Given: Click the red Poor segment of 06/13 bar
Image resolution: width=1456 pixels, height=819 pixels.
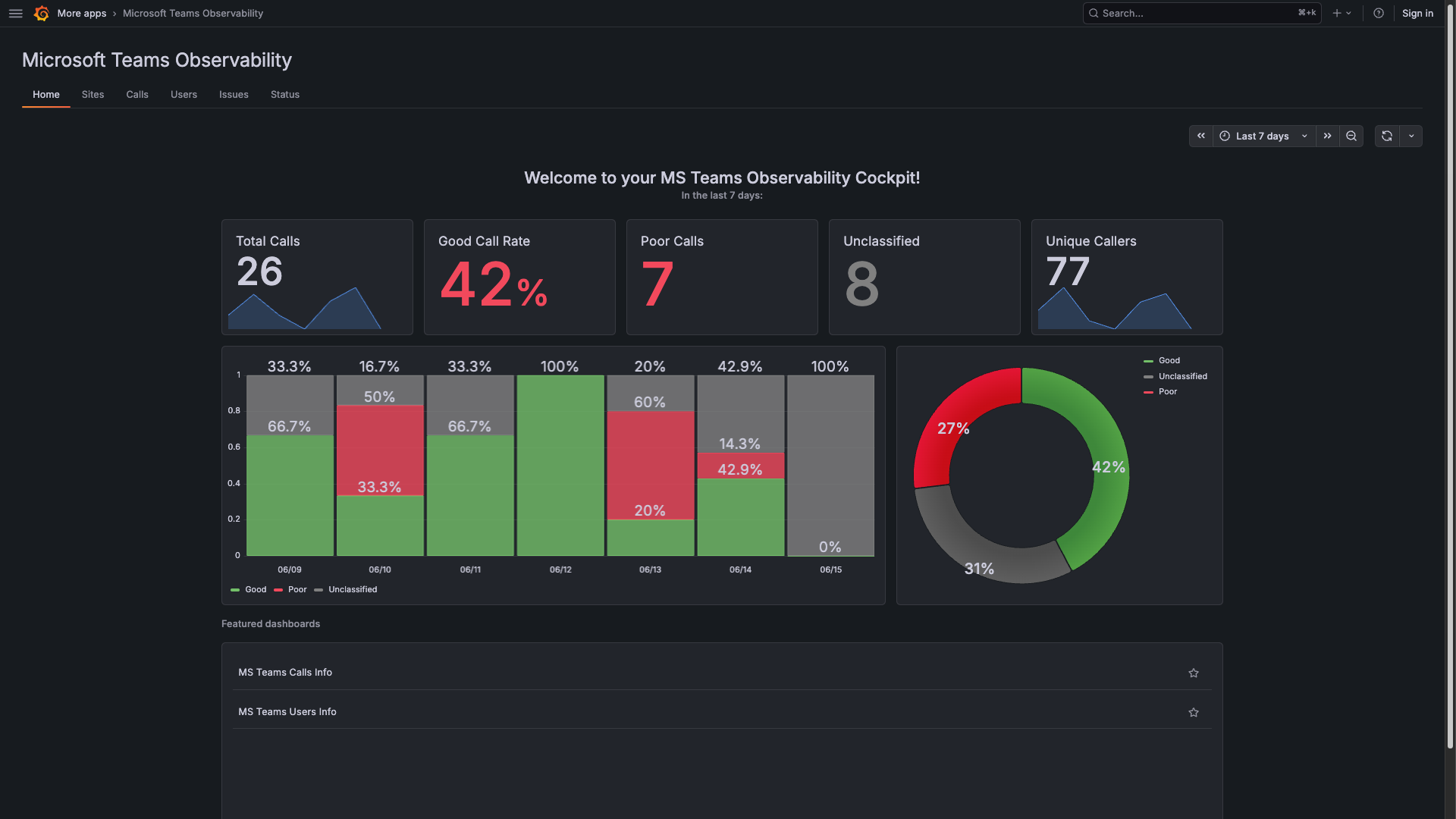Looking at the screenshot, I should [651, 465].
